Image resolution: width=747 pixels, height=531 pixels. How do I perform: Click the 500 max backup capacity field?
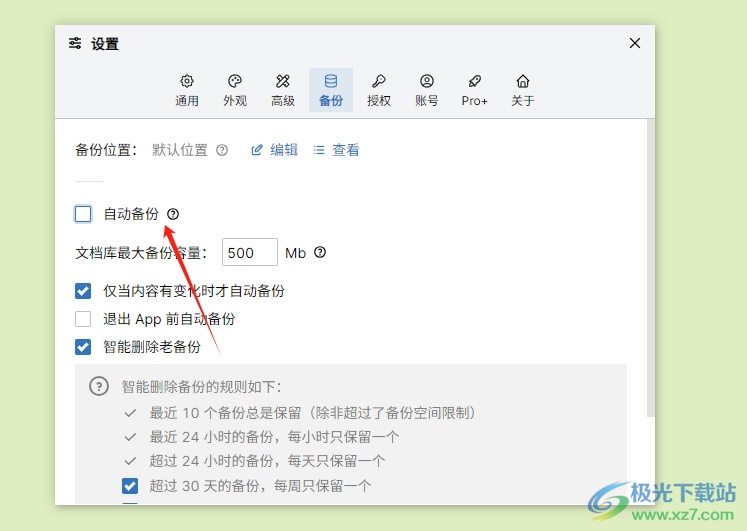click(x=250, y=252)
